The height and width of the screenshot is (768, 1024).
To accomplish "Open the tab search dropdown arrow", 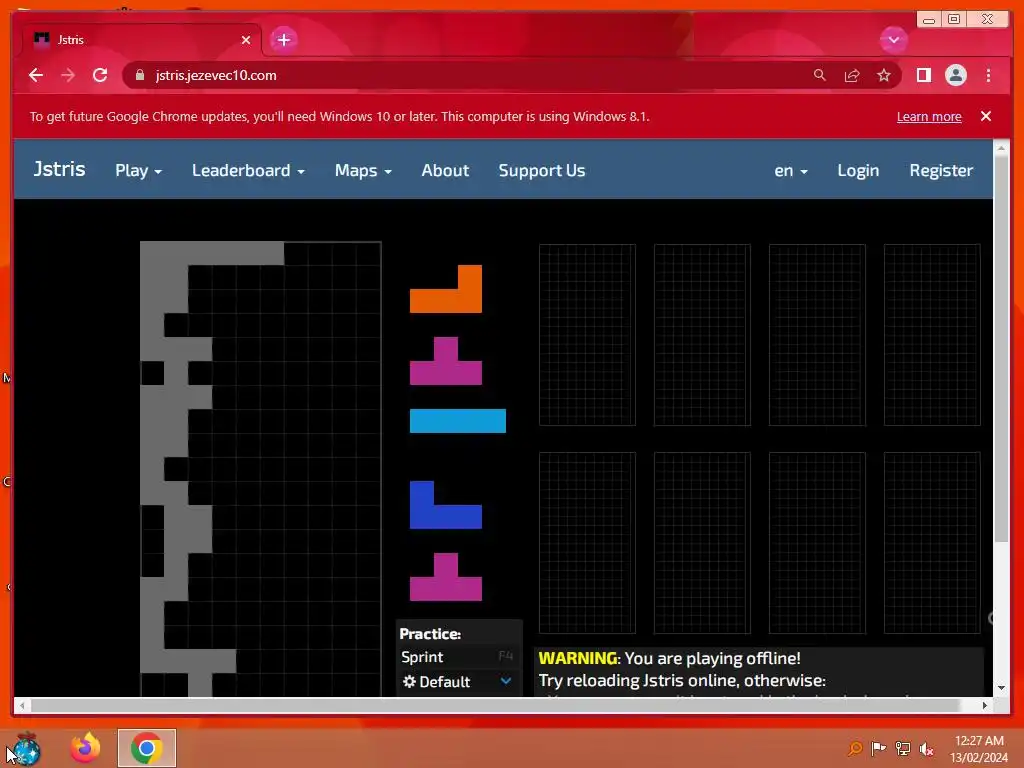I will coord(893,40).
